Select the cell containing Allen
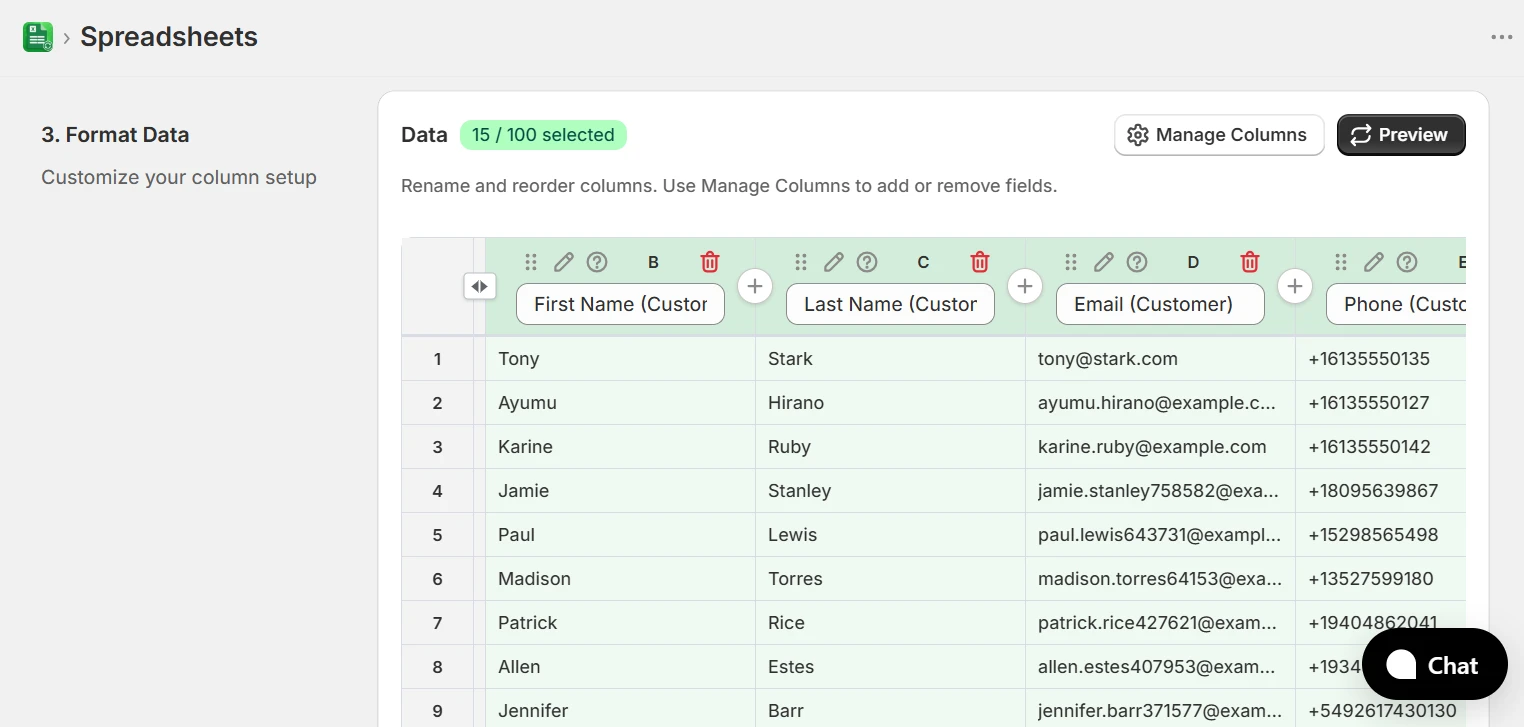This screenshot has height=727, width=1524. click(x=620, y=667)
